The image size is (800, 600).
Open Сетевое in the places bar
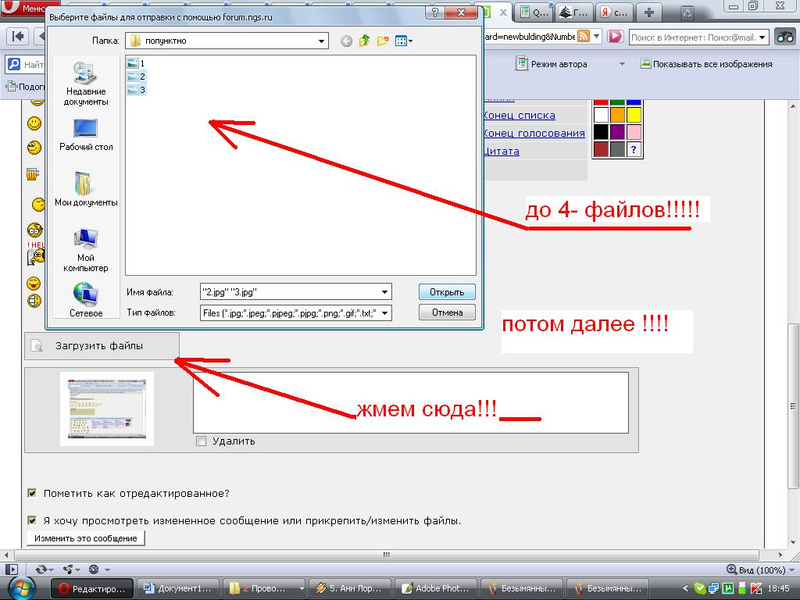point(85,299)
